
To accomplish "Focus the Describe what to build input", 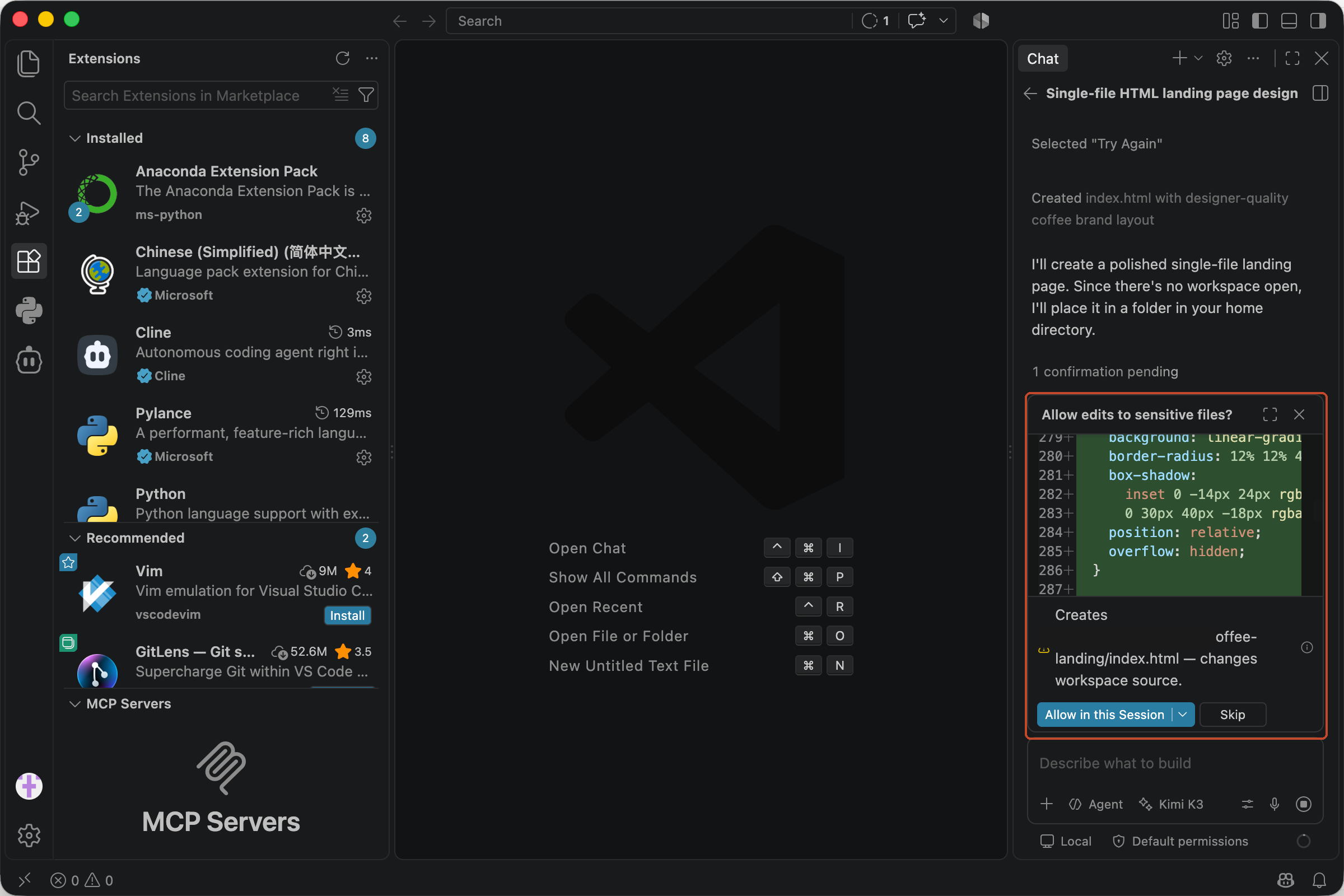I will (x=1174, y=763).
